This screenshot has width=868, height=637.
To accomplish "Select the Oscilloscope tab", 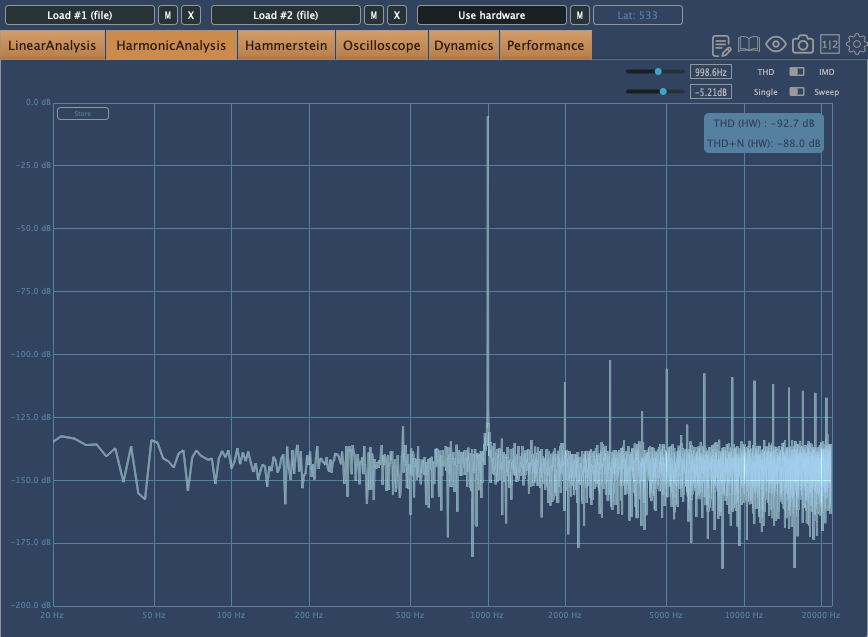I will (x=381, y=45).
